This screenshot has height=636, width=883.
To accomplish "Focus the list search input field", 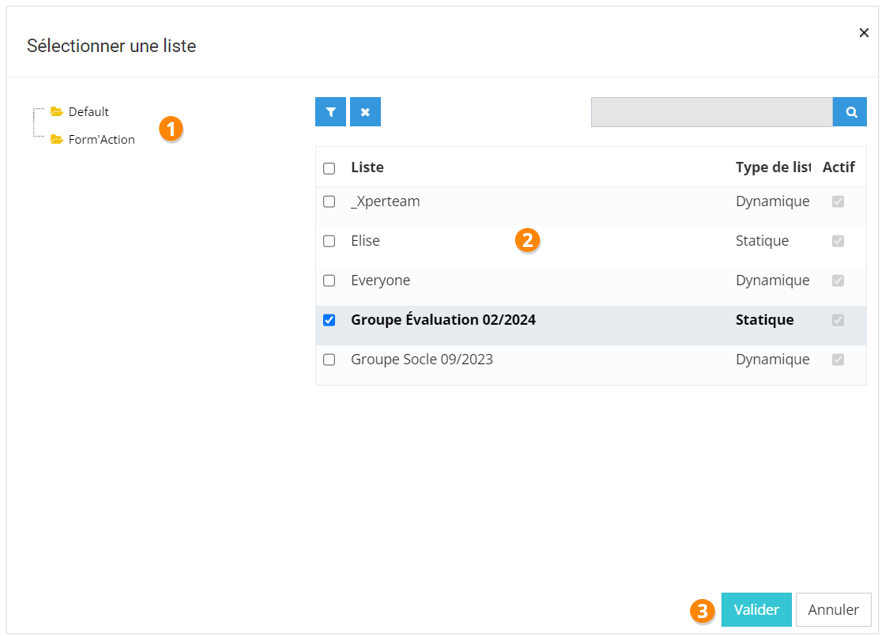I will click(711, 112).
